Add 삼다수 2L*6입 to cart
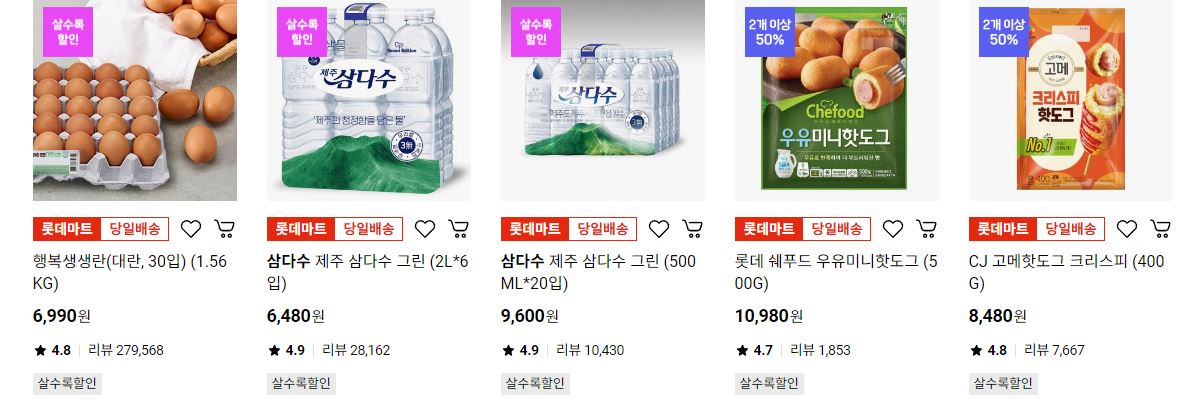This screenshot has height=413, width=1183. point(458,229)
